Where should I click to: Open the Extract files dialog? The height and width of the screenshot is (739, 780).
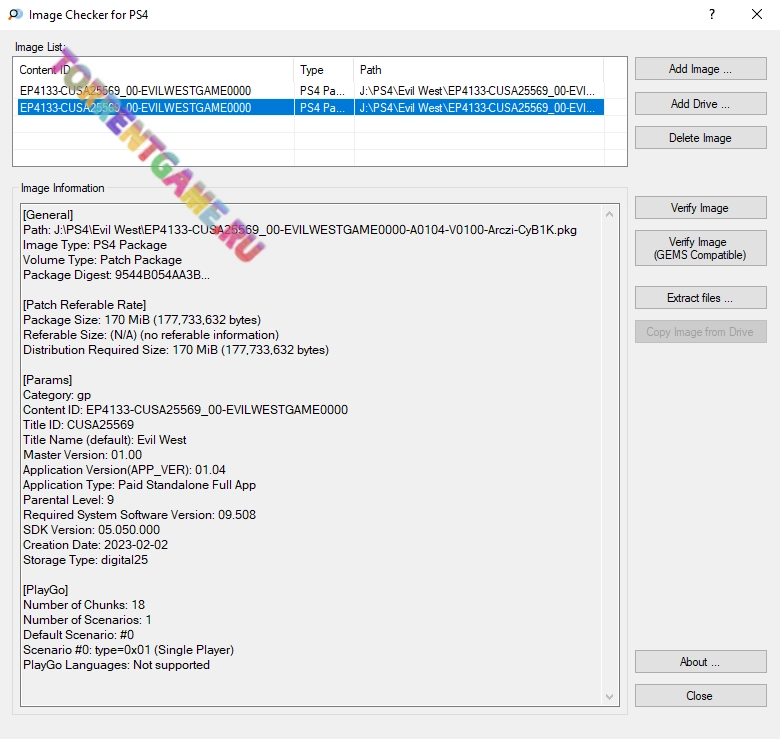coord(700,298)
